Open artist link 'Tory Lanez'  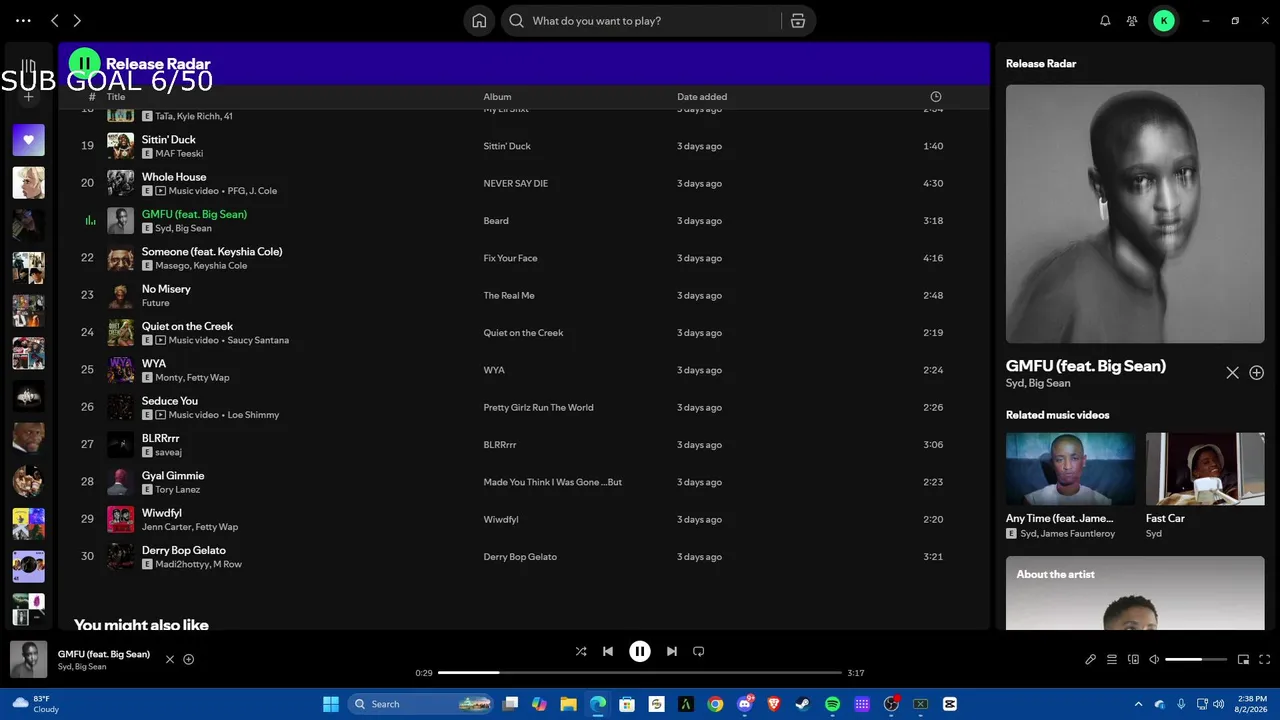(177, 490)
